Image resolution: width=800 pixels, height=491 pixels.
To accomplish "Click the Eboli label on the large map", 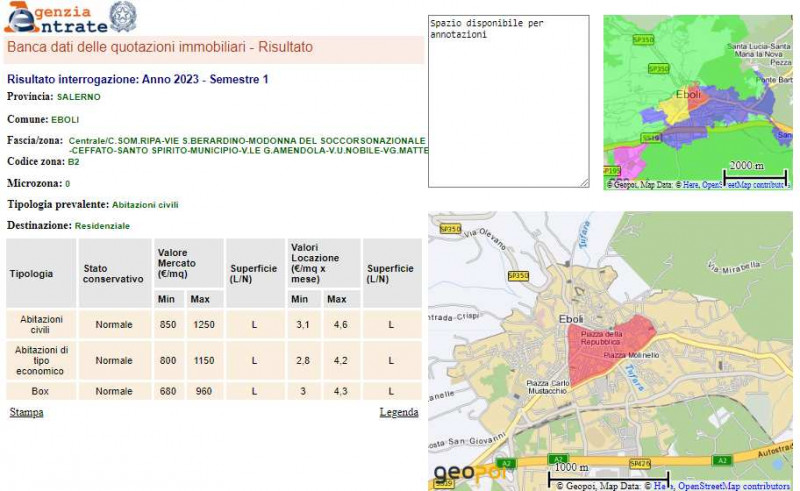I will [x=570, y=319].
